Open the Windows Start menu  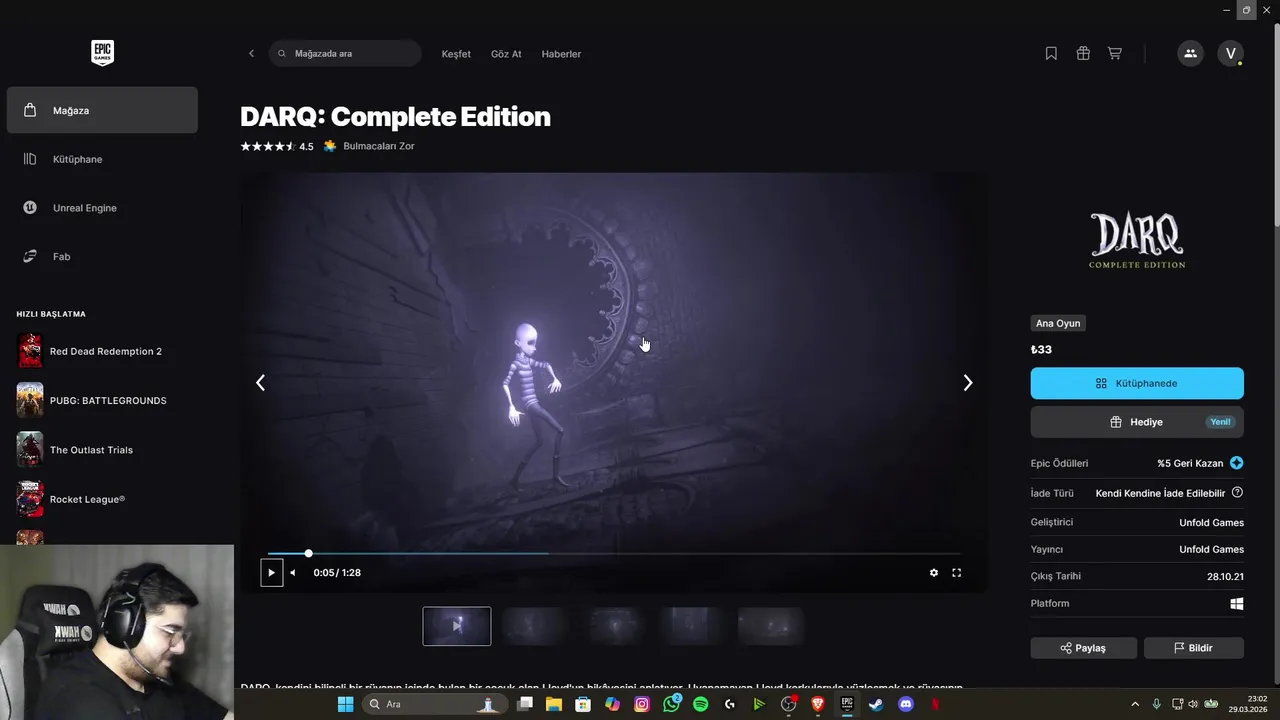tap(345, 704)
